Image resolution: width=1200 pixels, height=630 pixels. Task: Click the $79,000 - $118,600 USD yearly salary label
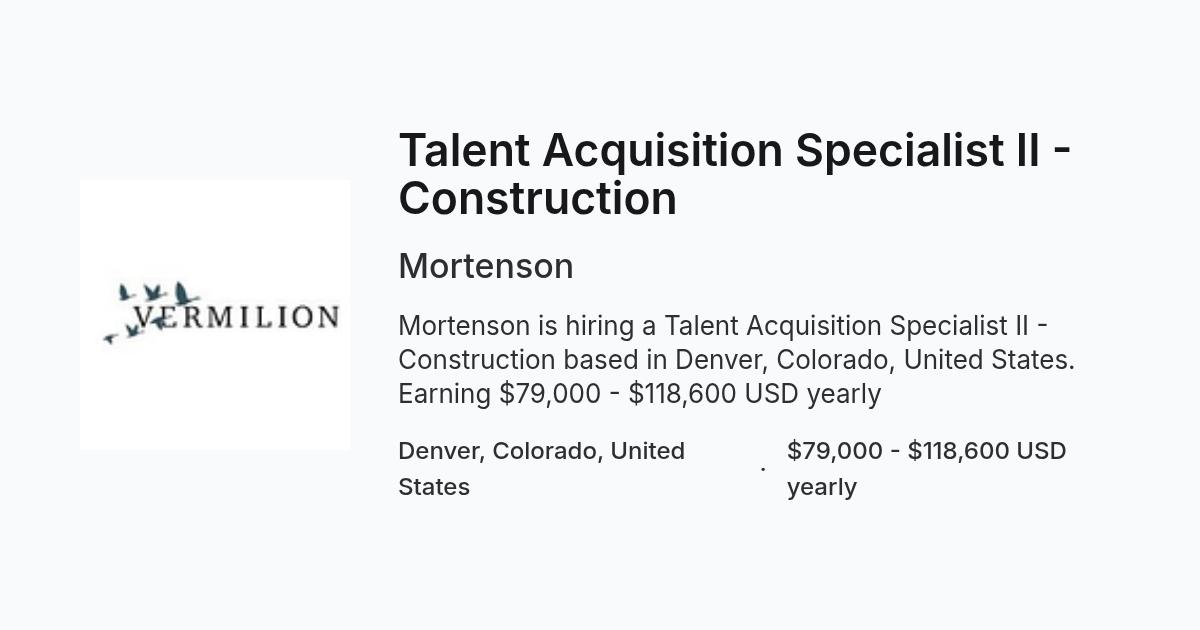coord(927,468)
